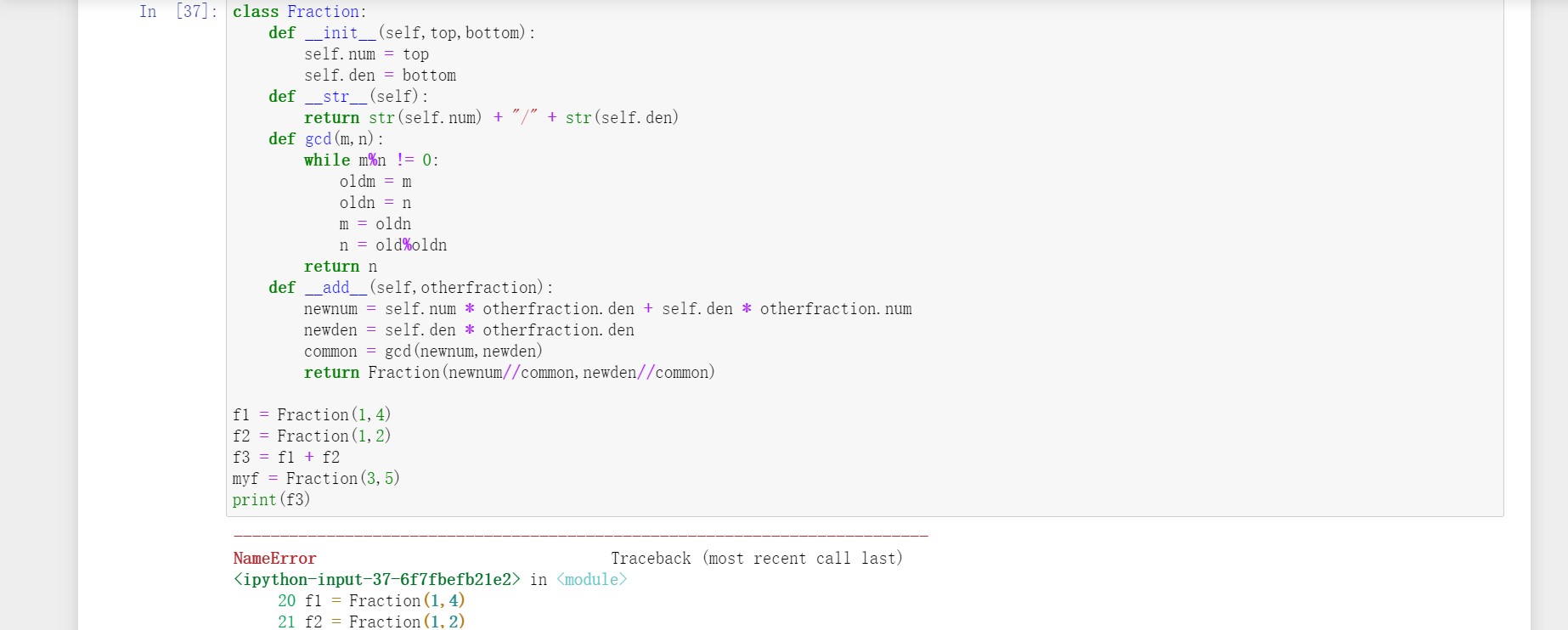The height and width of the screenshot is (630, 1568).
Task: Click the 'def gcd(m,n):' line
Action: pyautogui.click(x=326, y=139)
